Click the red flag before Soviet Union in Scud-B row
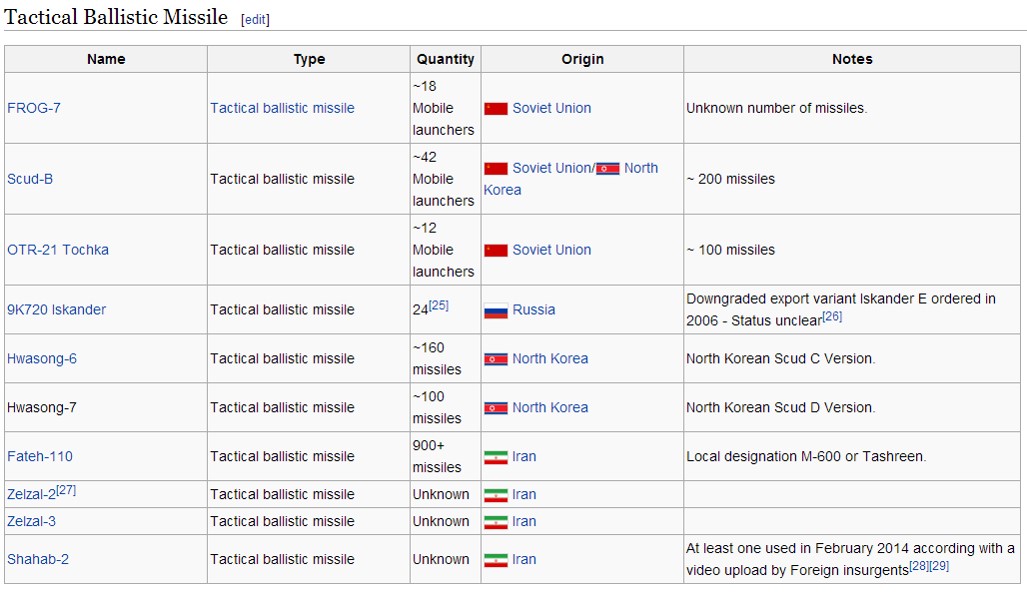 tap(496, 169)
